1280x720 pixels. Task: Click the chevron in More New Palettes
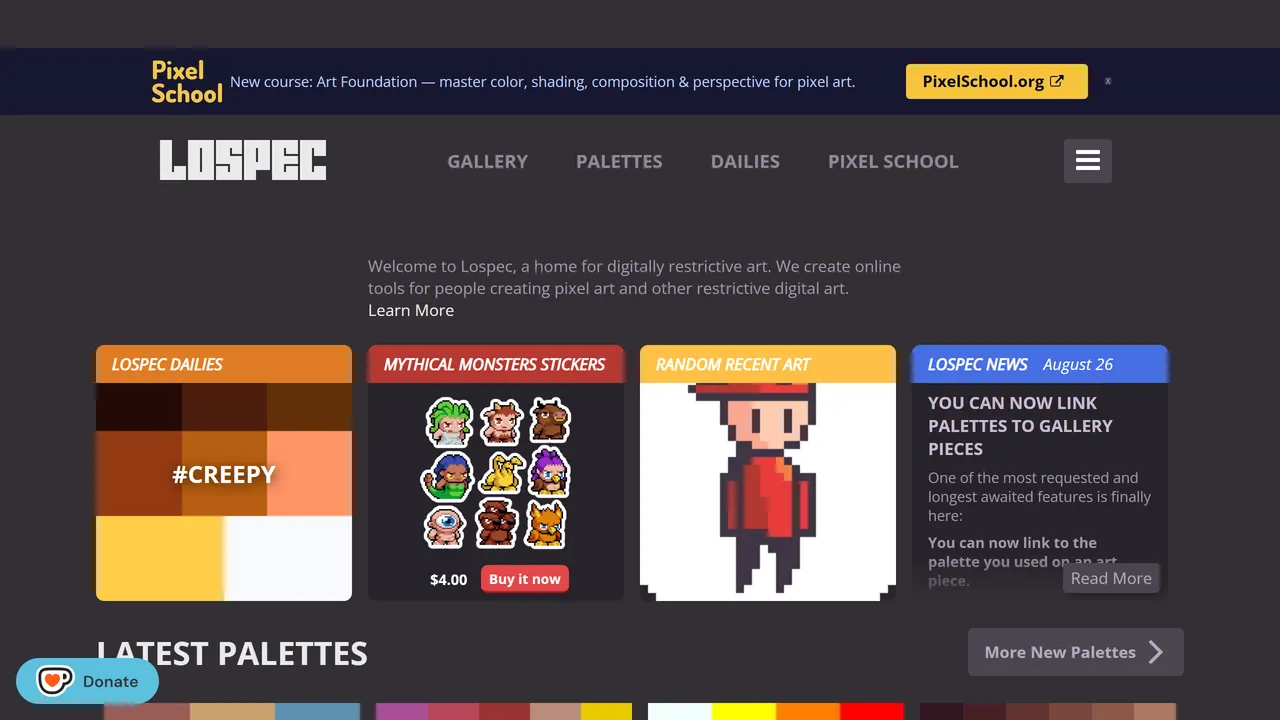coord(1156,652)
